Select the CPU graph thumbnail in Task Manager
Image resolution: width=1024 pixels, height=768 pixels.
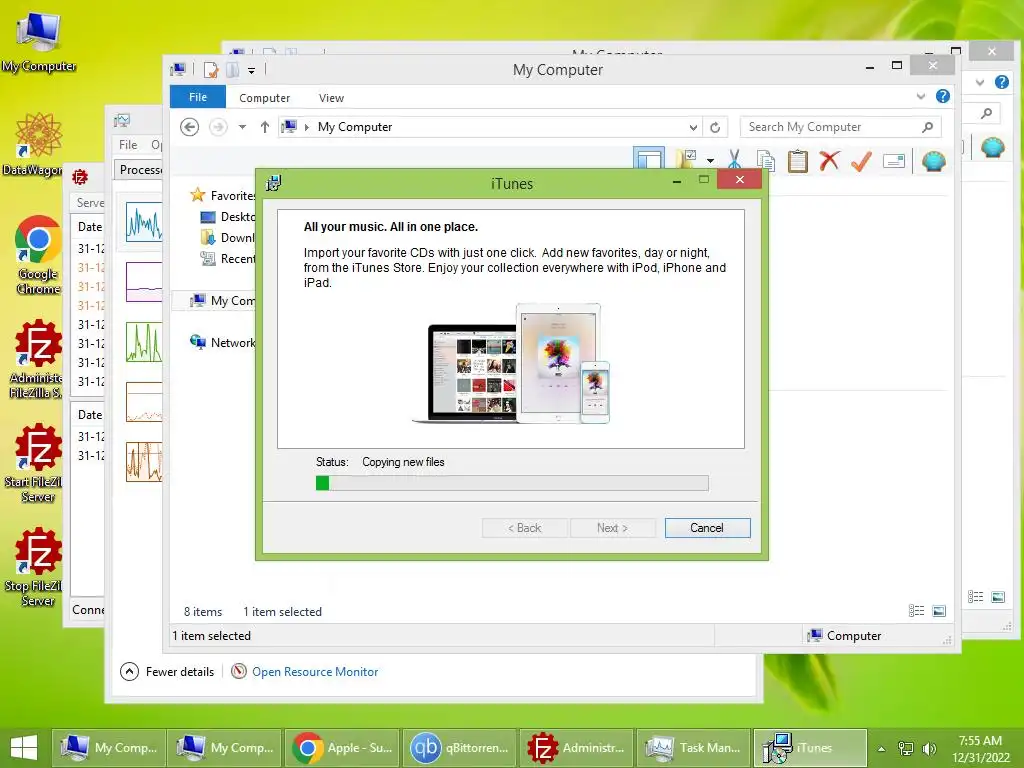point(144,221)
